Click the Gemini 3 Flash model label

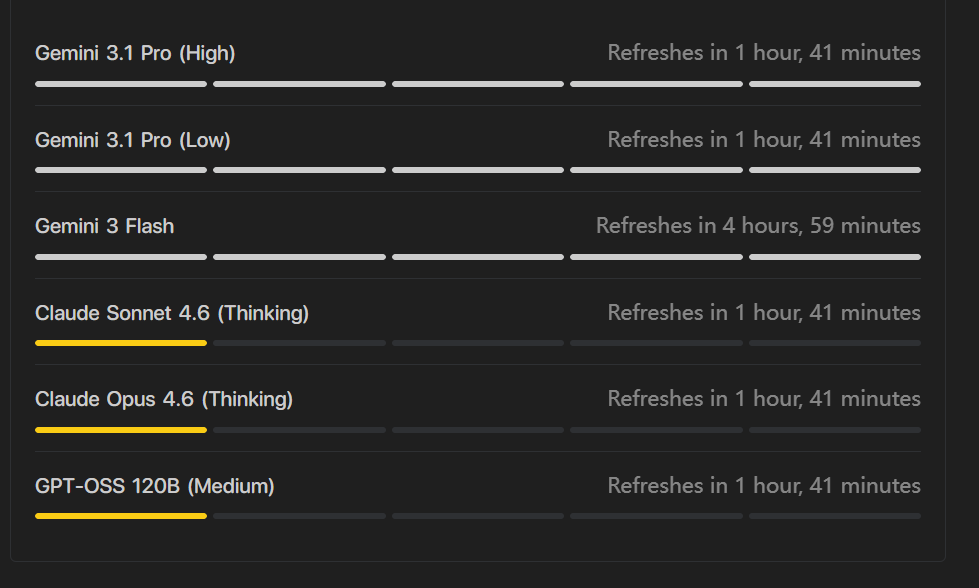(x=104, y=226)
